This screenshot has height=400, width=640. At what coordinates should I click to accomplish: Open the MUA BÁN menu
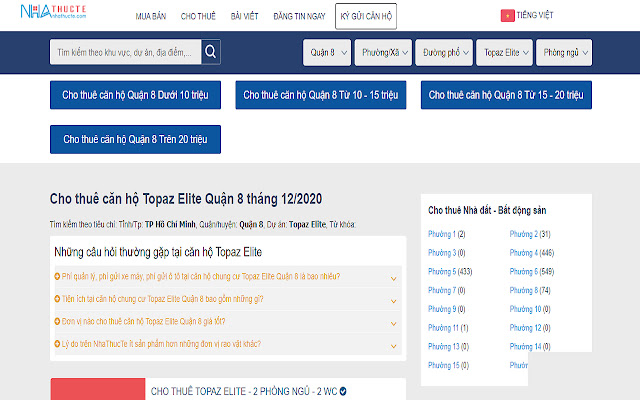coord(151,16)
